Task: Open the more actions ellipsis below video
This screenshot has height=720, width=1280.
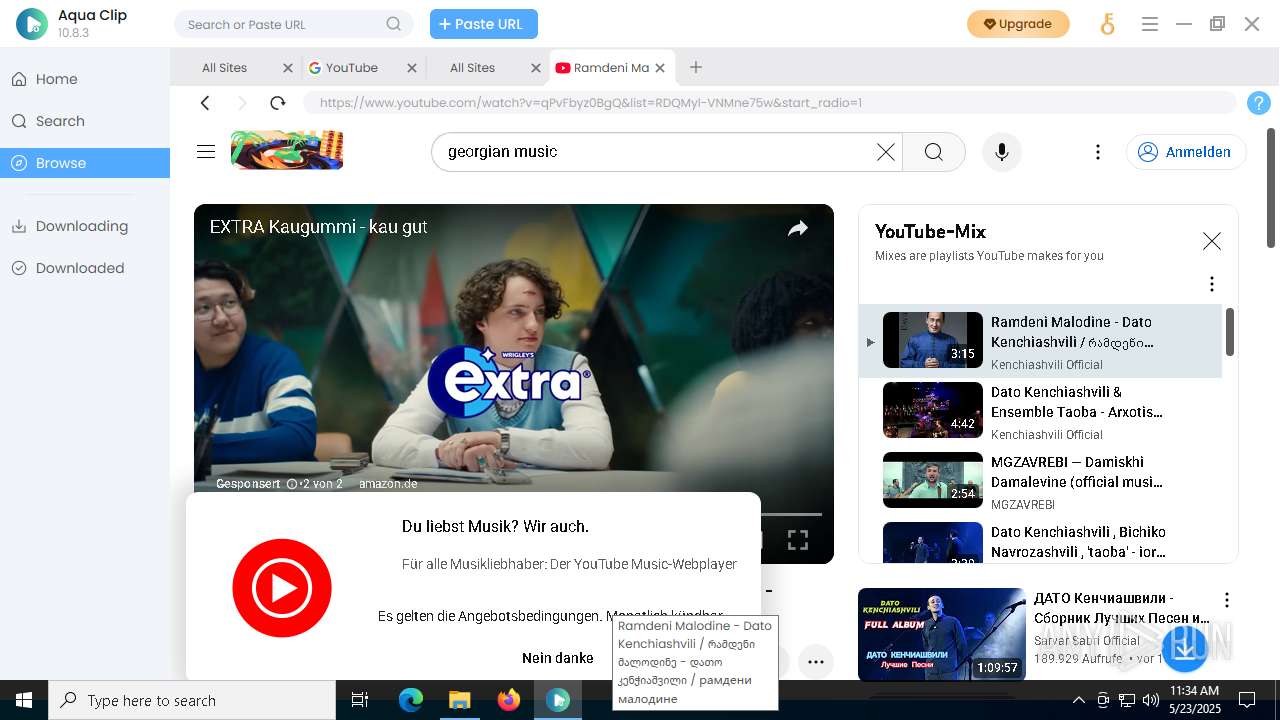Action: point(816,661)
